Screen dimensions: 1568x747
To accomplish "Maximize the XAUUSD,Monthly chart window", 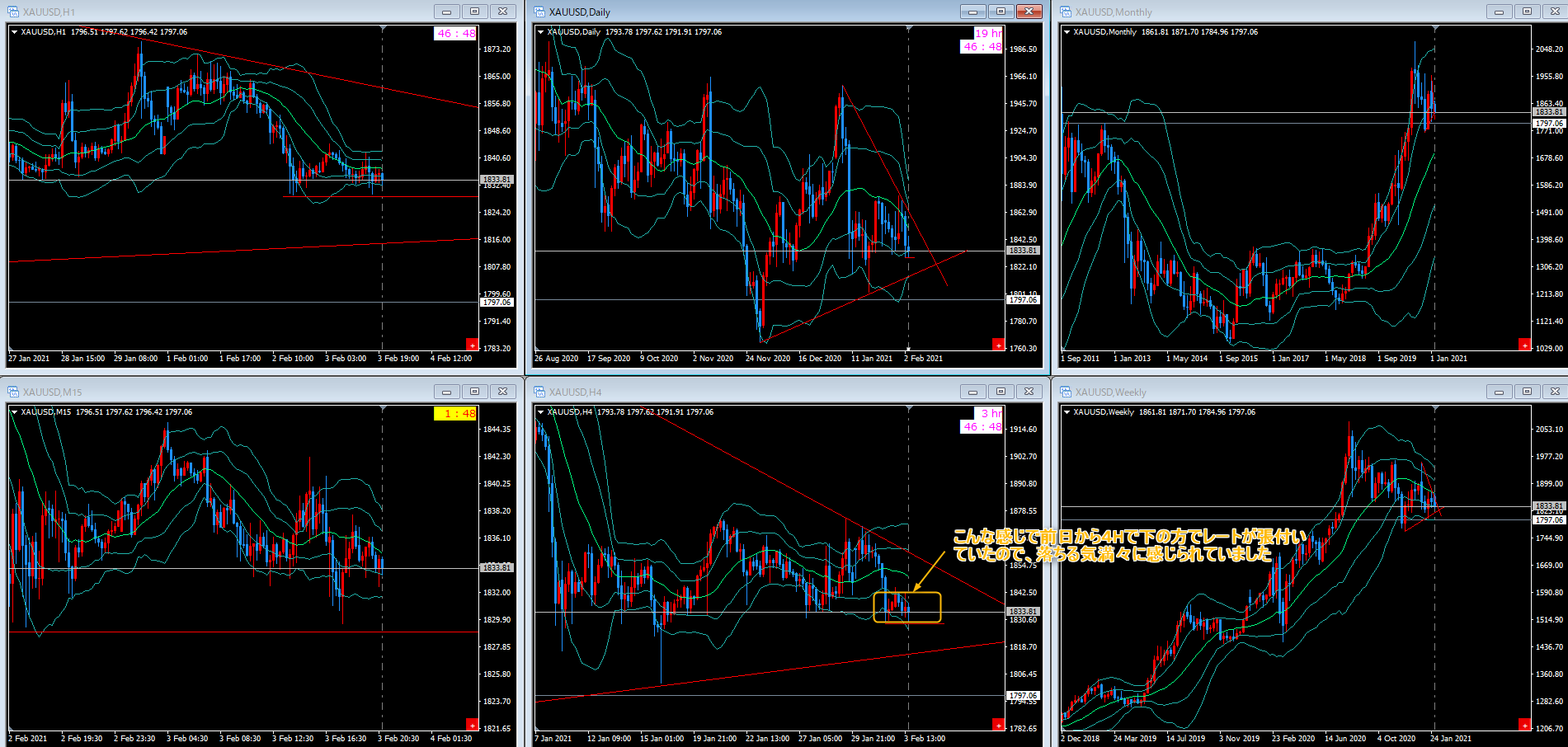I will pos(1527,12).
